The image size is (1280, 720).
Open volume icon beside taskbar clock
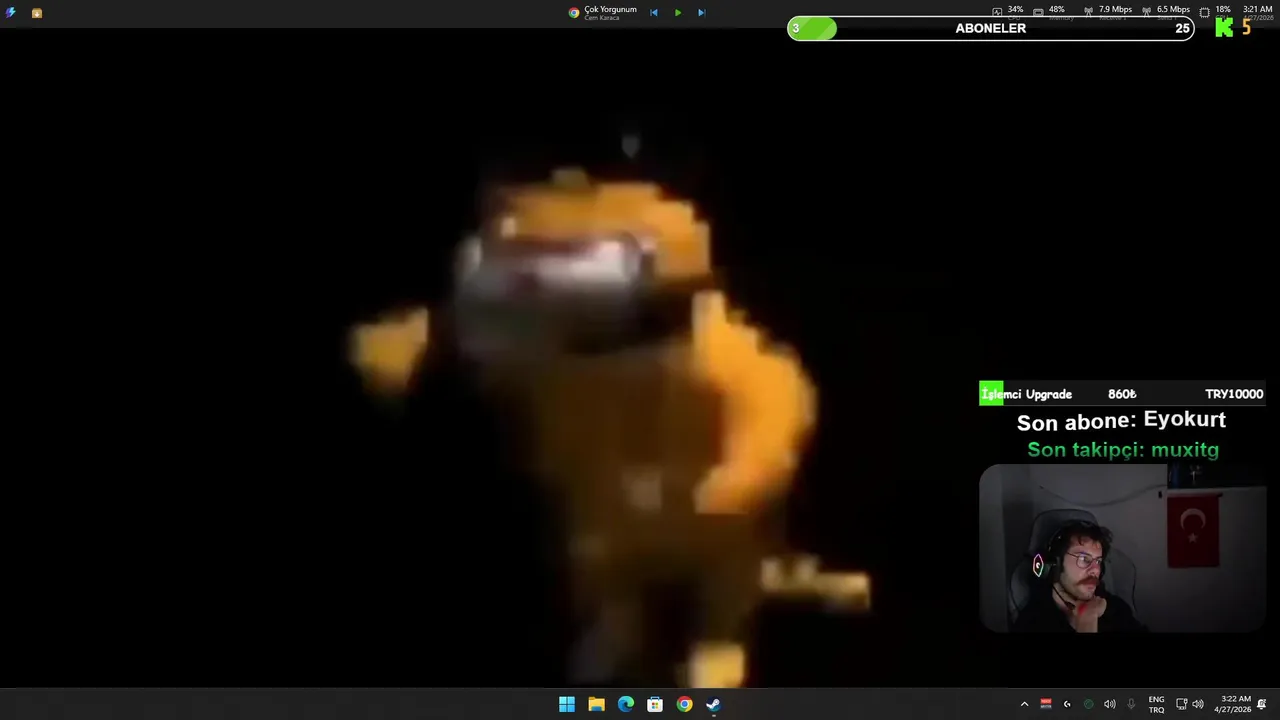1198,704
